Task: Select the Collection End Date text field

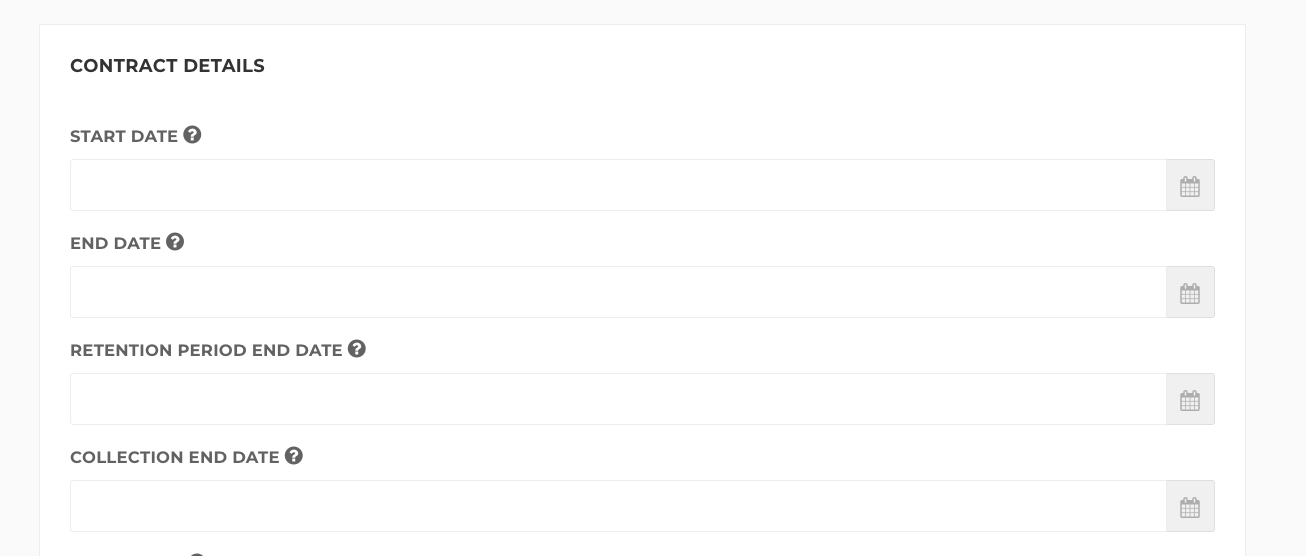Action: pyautogui.click(x=618, y=506)
